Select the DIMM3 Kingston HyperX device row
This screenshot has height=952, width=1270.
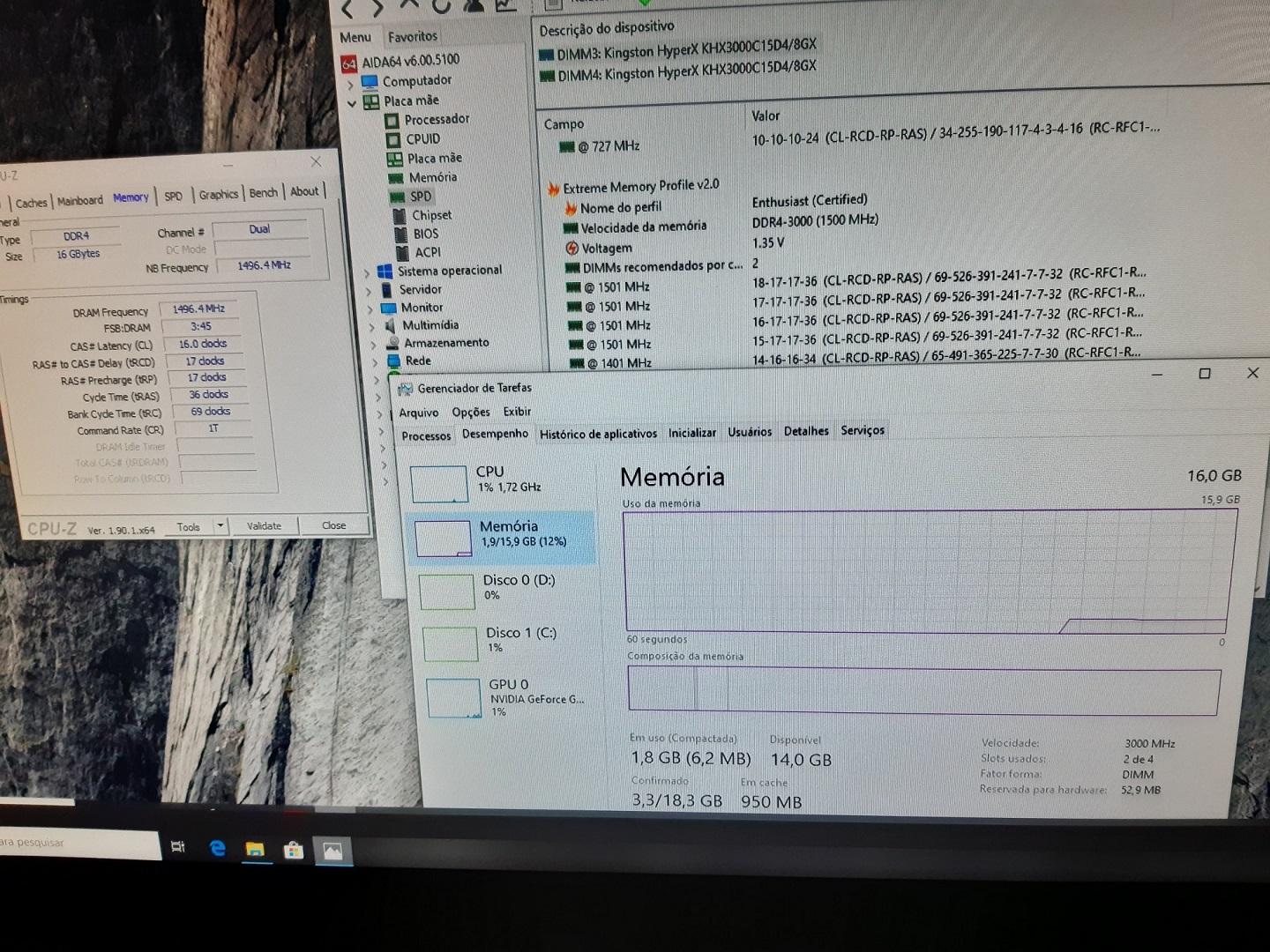(x=677, y=49)
